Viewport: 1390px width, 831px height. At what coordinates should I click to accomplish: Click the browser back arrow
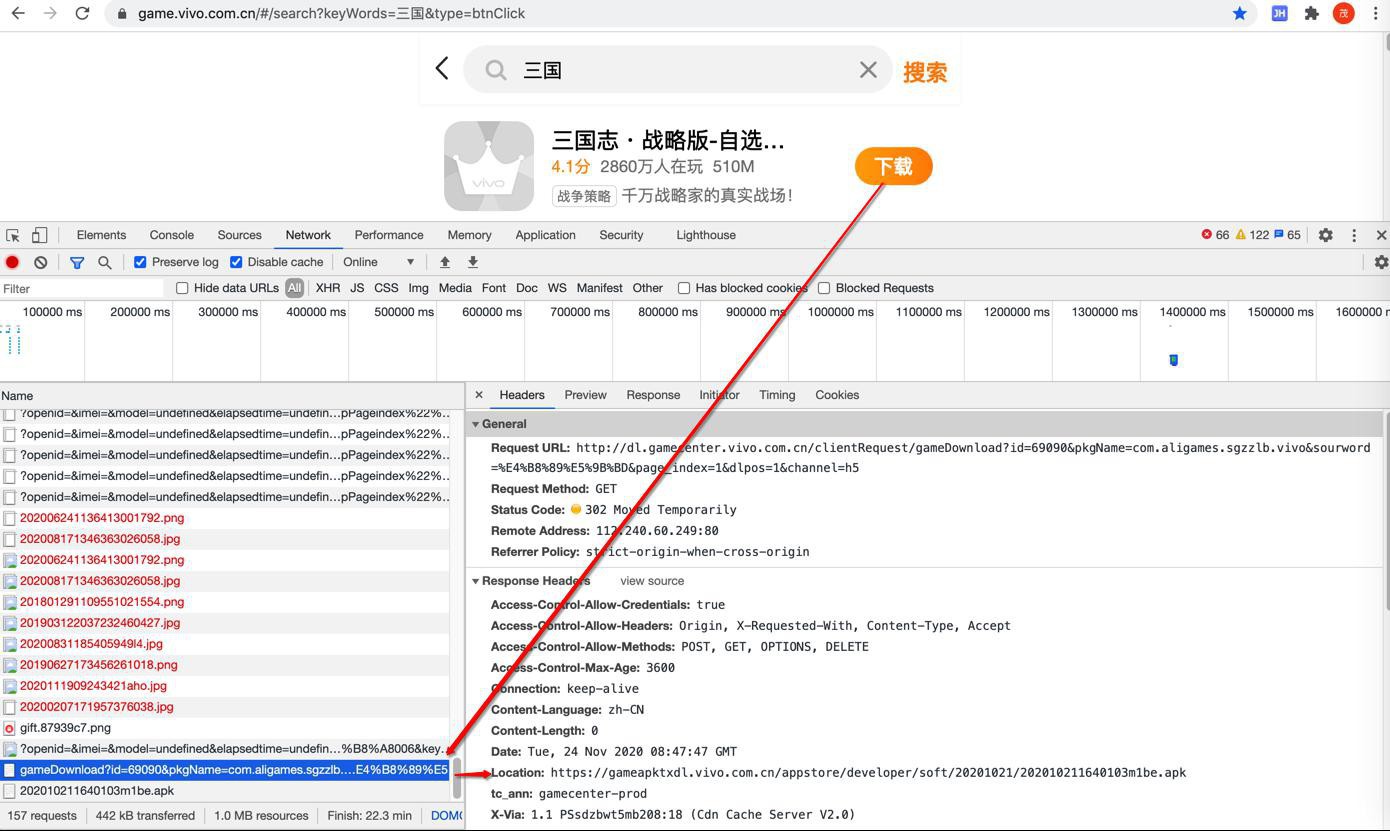pyautogui.click(x=18, y=13)
